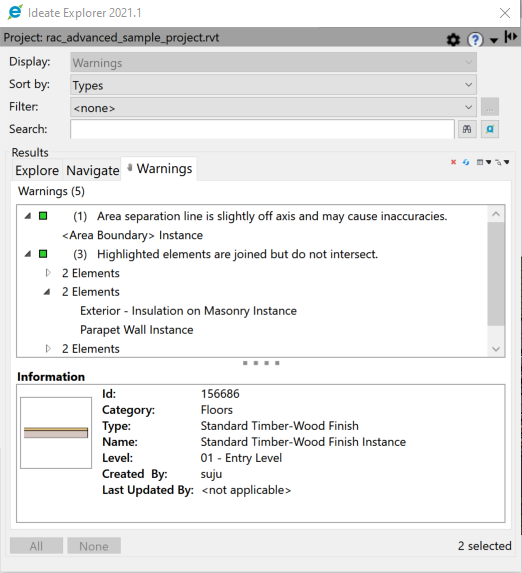Click the warnings list scrollbar thumb
This screenshot has height=573, width=522.
(x=496, y=273)
